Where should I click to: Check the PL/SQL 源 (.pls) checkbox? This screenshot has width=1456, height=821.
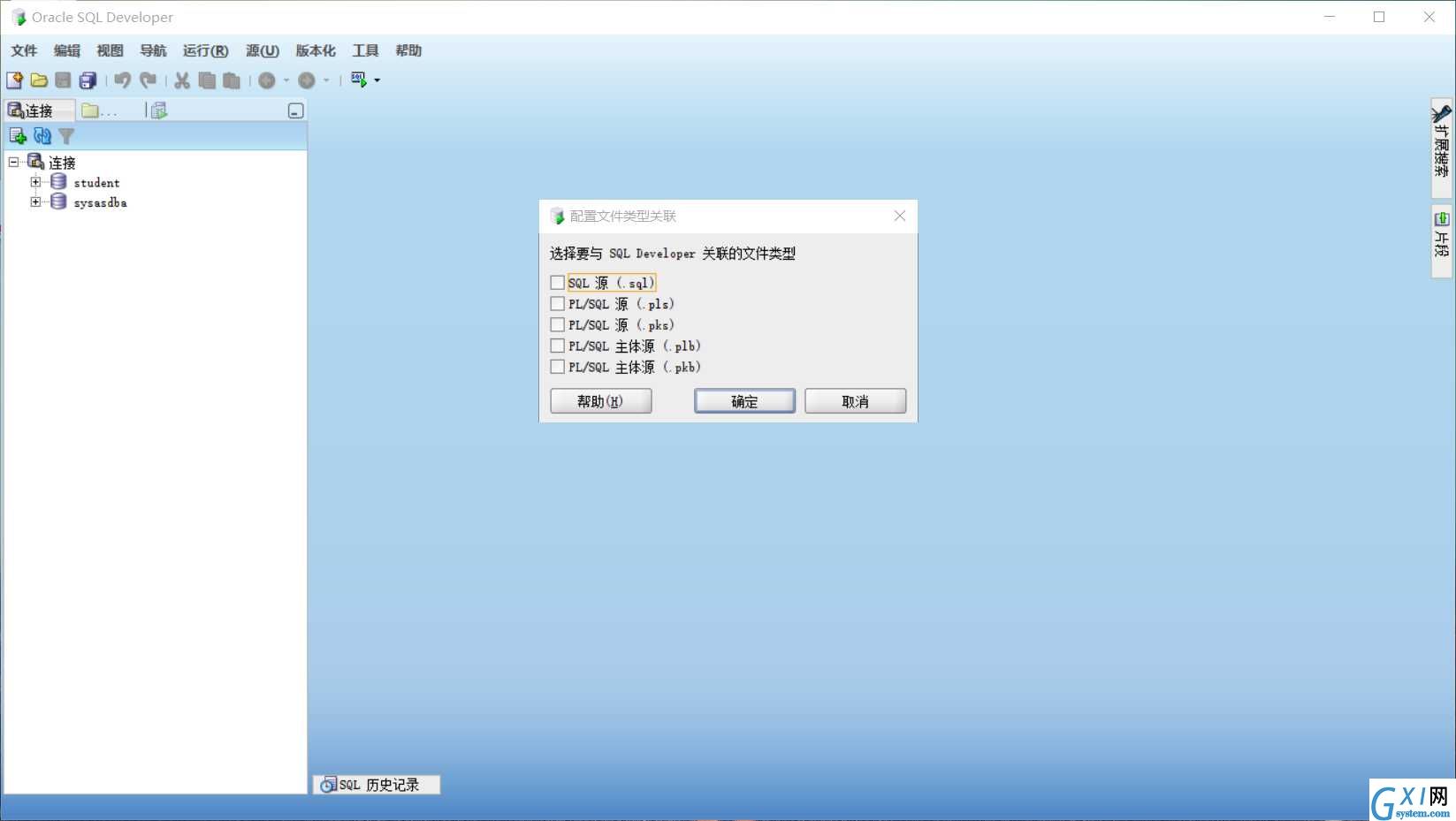tap(557, 304)
